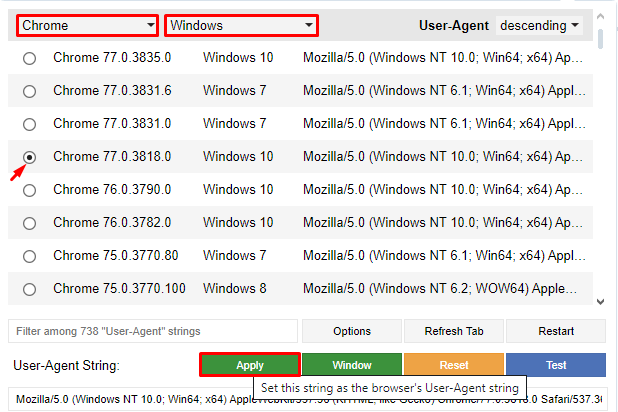Select the Chrome 75.0.3770.100 radio button
The image size is (618, 412).
point(30,289)
